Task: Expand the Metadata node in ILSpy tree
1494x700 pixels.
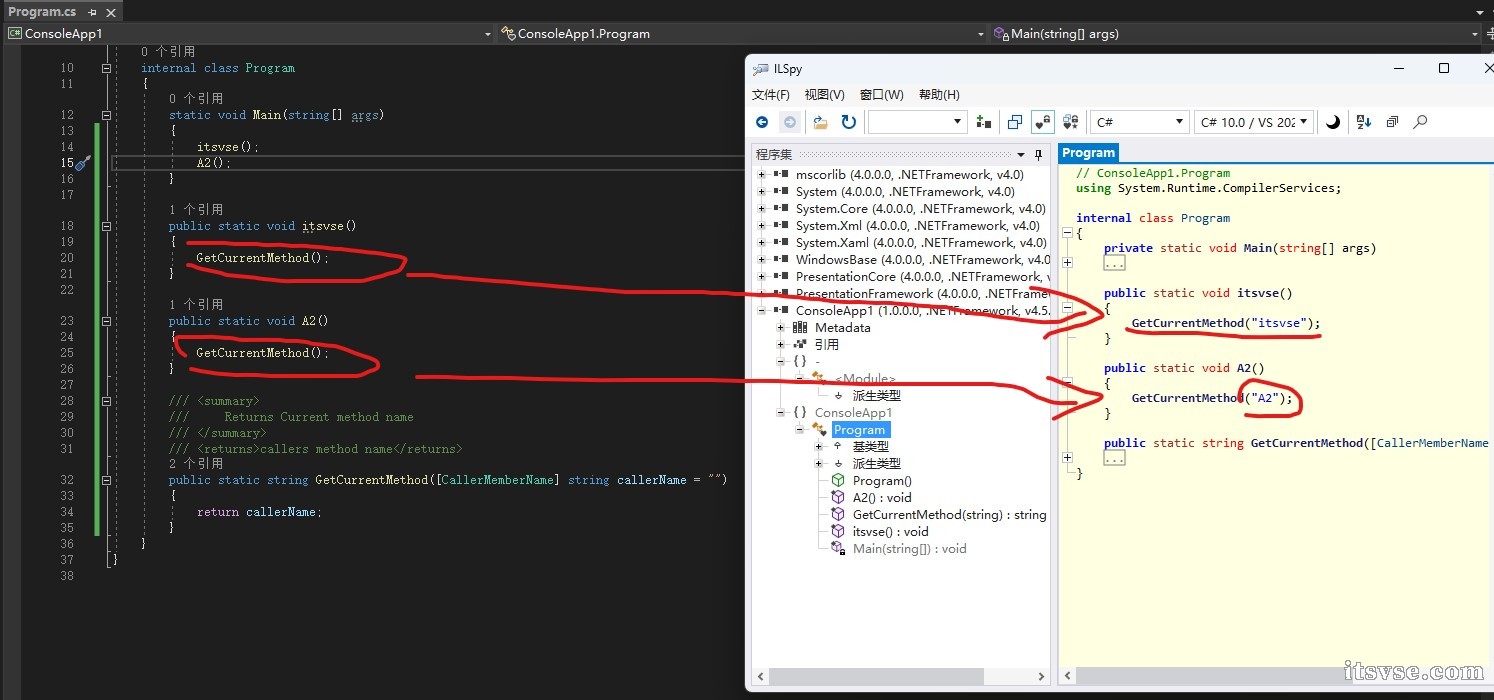Action: pyautogui.click(x=781, y=328)
